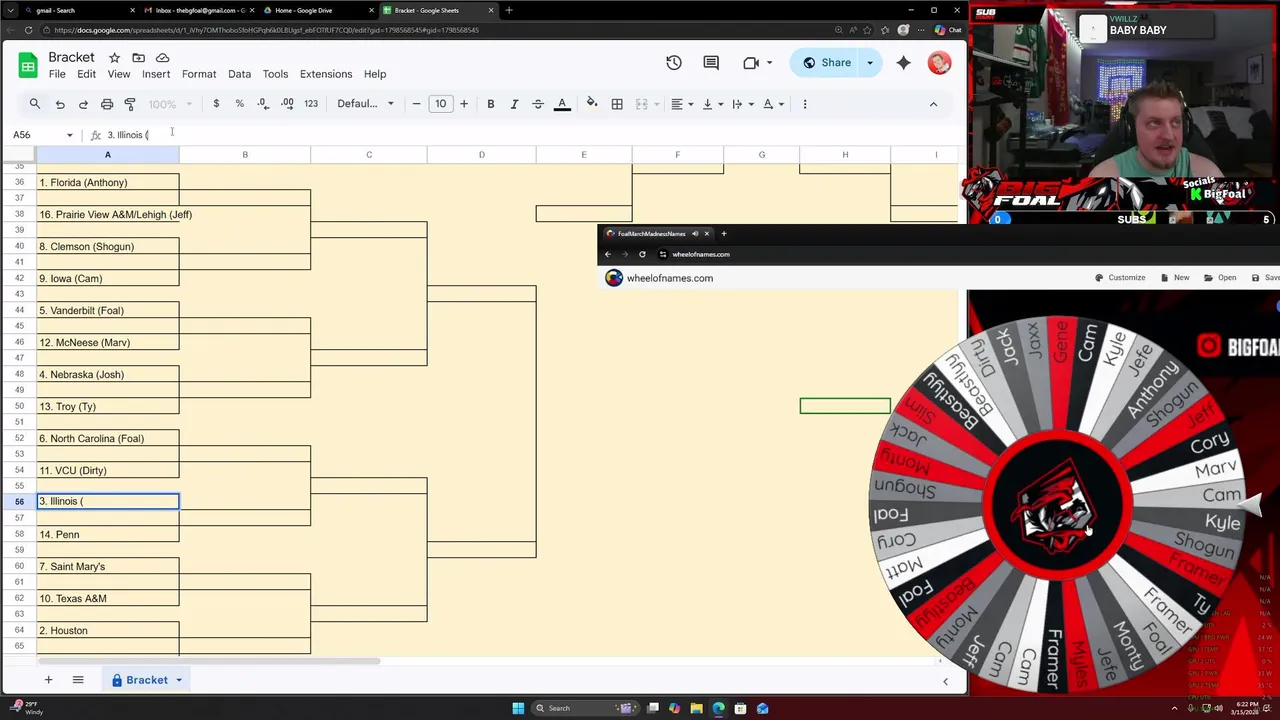
Task: Open the text color picker
Action: 562,104
